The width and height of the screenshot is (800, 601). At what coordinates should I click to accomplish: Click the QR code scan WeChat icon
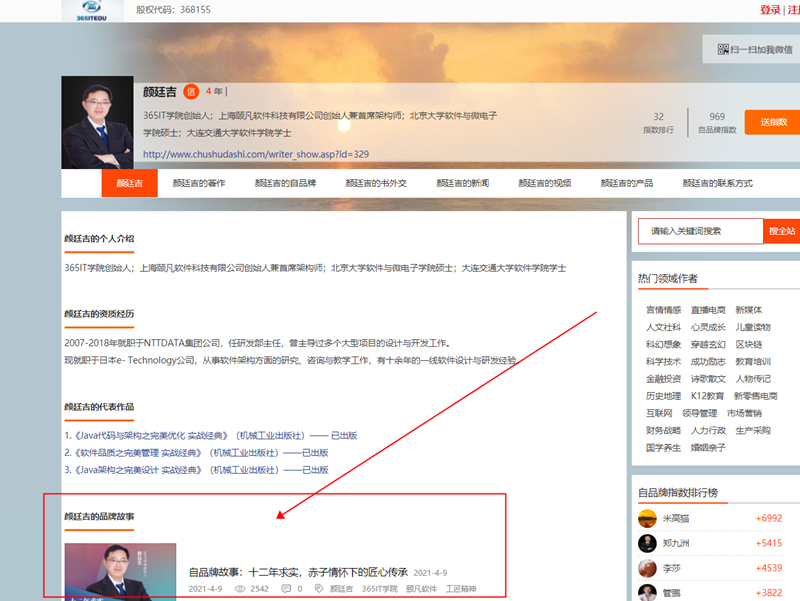coord(724,49)
